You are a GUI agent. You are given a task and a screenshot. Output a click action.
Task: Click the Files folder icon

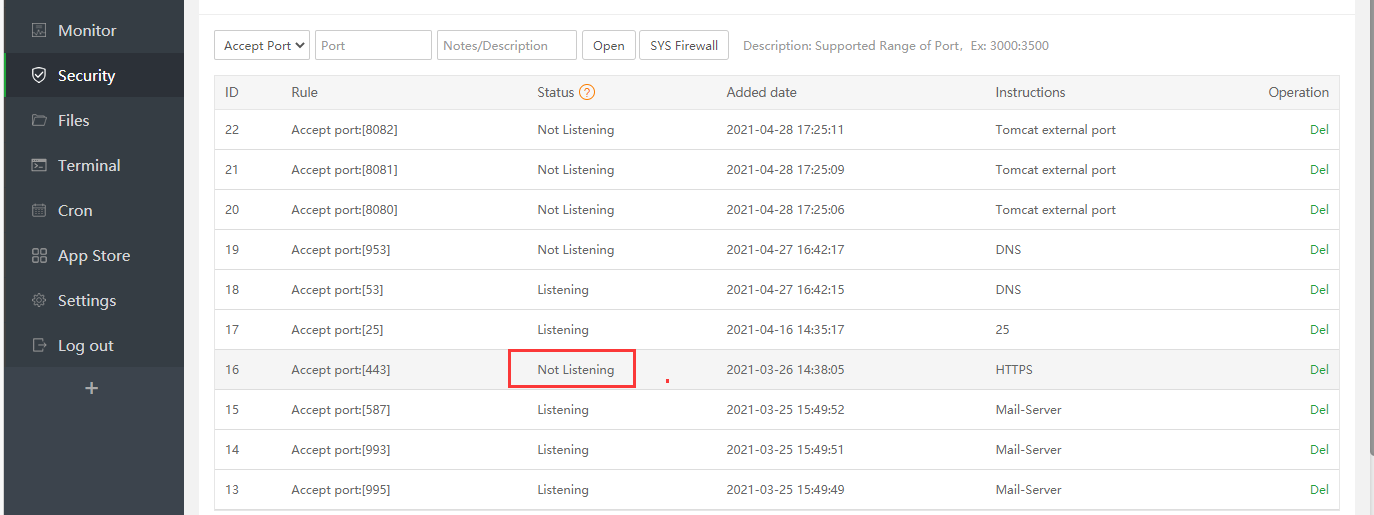[x=40, y=121]
